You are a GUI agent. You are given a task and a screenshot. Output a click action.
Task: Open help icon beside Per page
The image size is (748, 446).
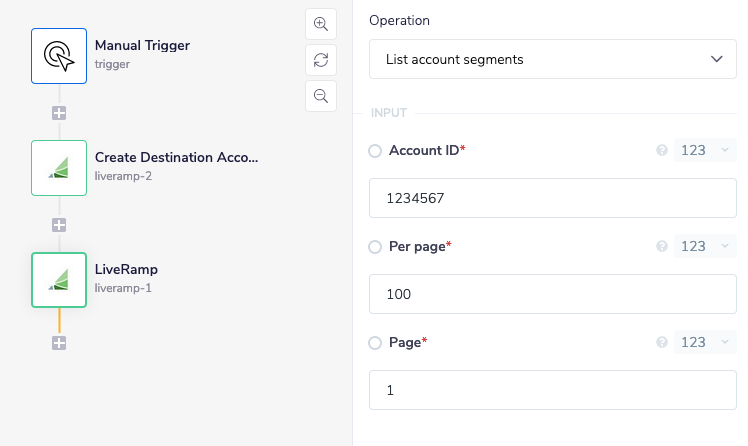661,246
